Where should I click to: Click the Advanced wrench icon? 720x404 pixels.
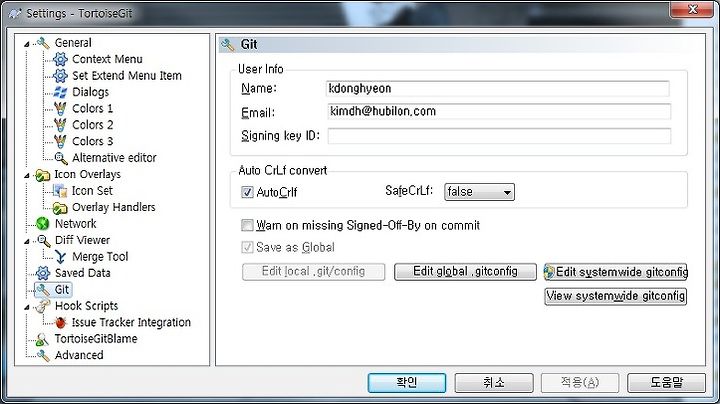pyautogui.click(x=43, y=356)
